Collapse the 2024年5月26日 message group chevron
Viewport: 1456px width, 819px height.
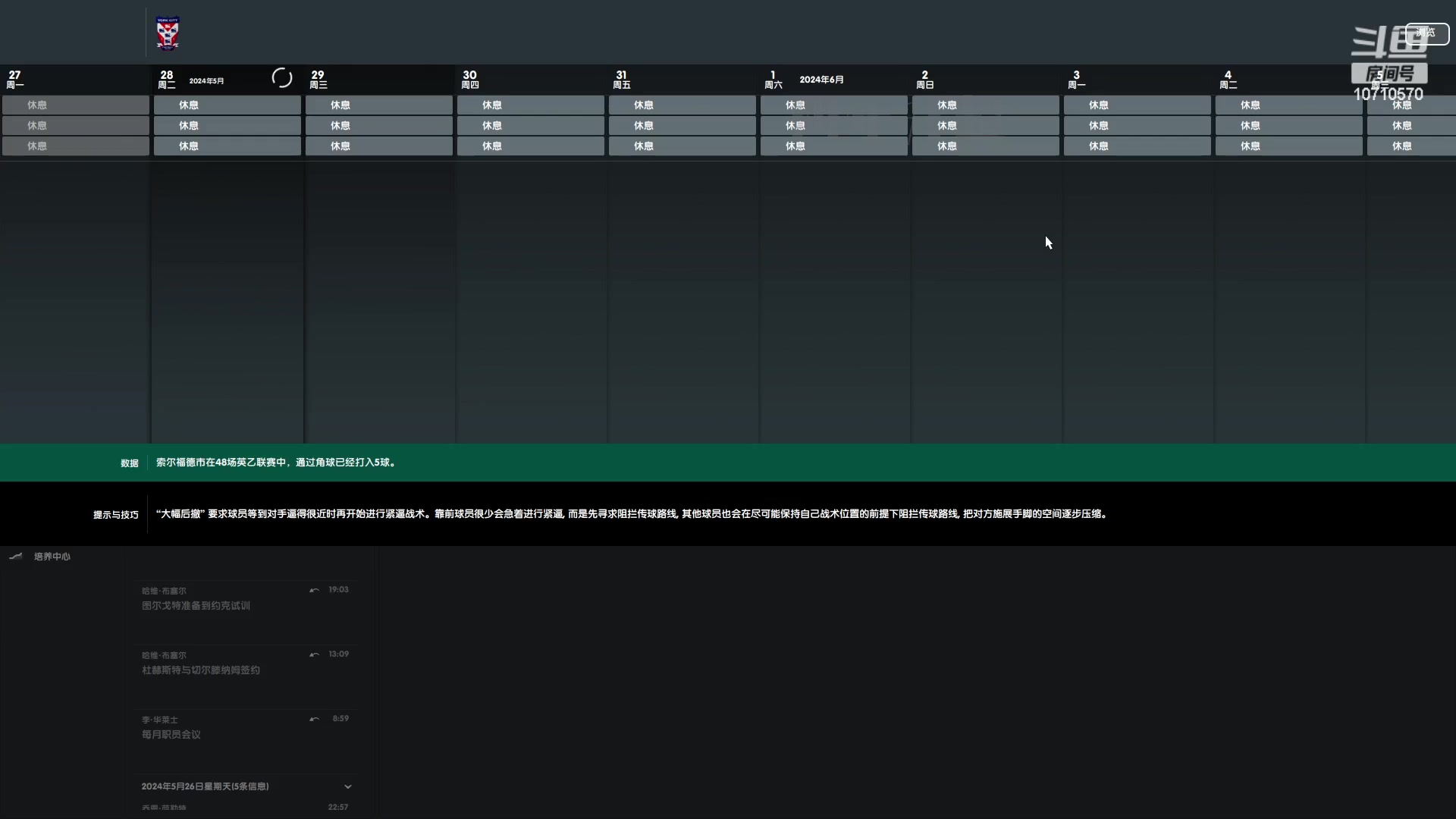coord(348,786)
